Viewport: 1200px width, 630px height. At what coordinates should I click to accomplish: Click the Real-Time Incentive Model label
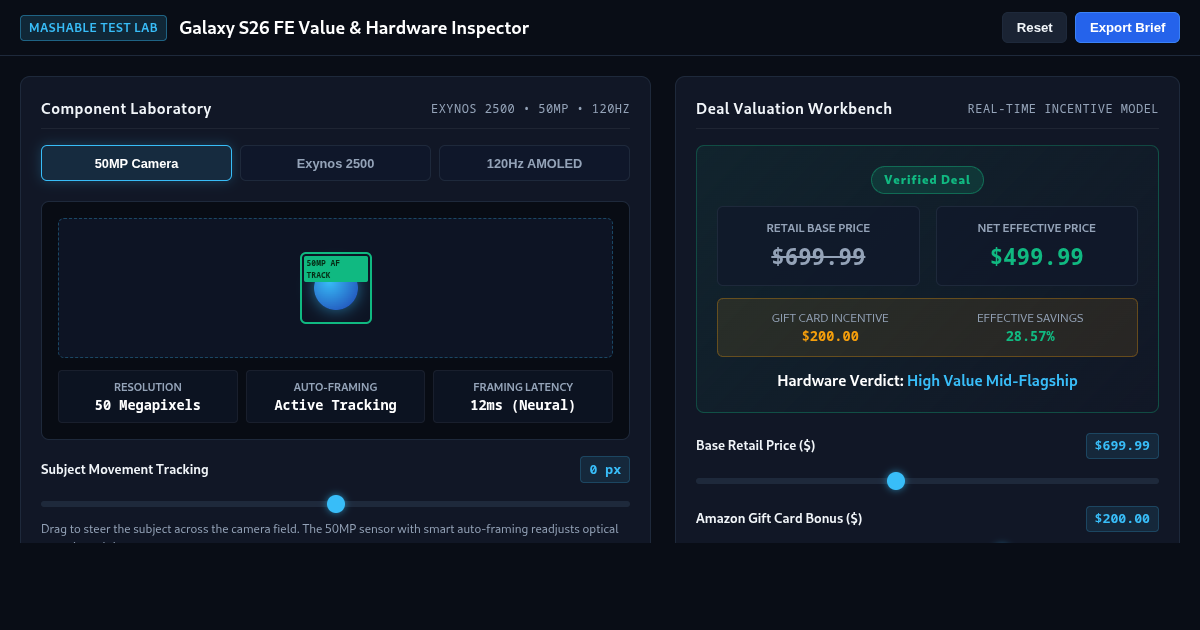coord(1063,109)
